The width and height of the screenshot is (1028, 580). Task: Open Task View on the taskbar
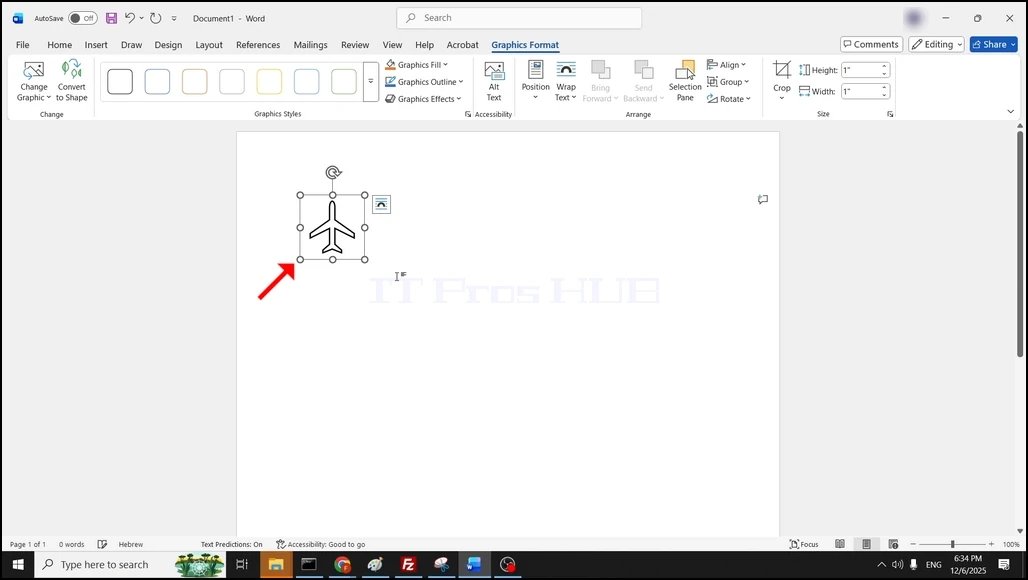[x=241, y=564]
